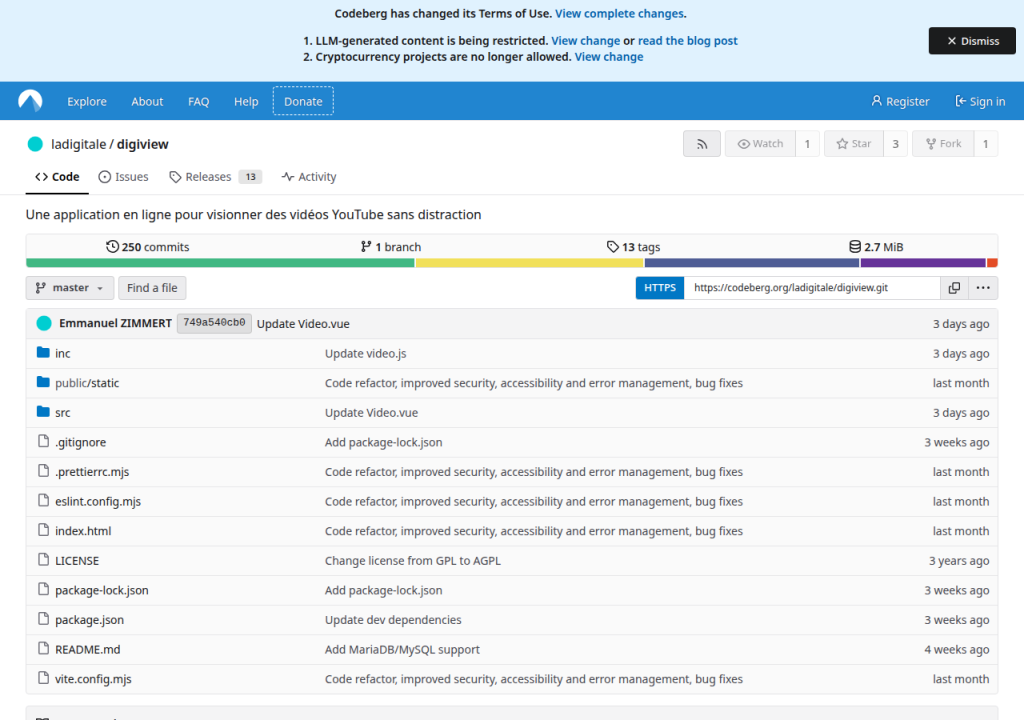Show the stargazers count of 3
The height and width of the screenshot is (720, 1024).
pyautogui.click(x=895, y=144)
